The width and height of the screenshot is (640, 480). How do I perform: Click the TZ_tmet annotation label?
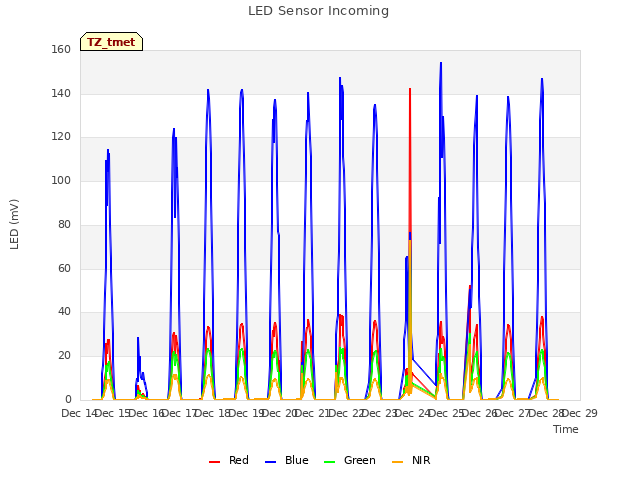pyautogui.click(x=111, y=42)
